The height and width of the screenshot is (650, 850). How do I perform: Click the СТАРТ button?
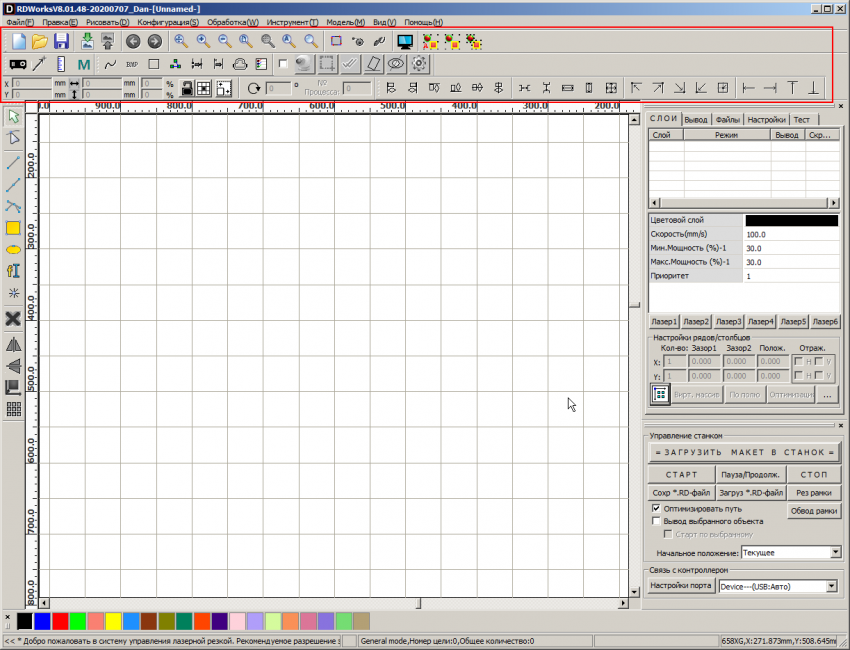681,474
